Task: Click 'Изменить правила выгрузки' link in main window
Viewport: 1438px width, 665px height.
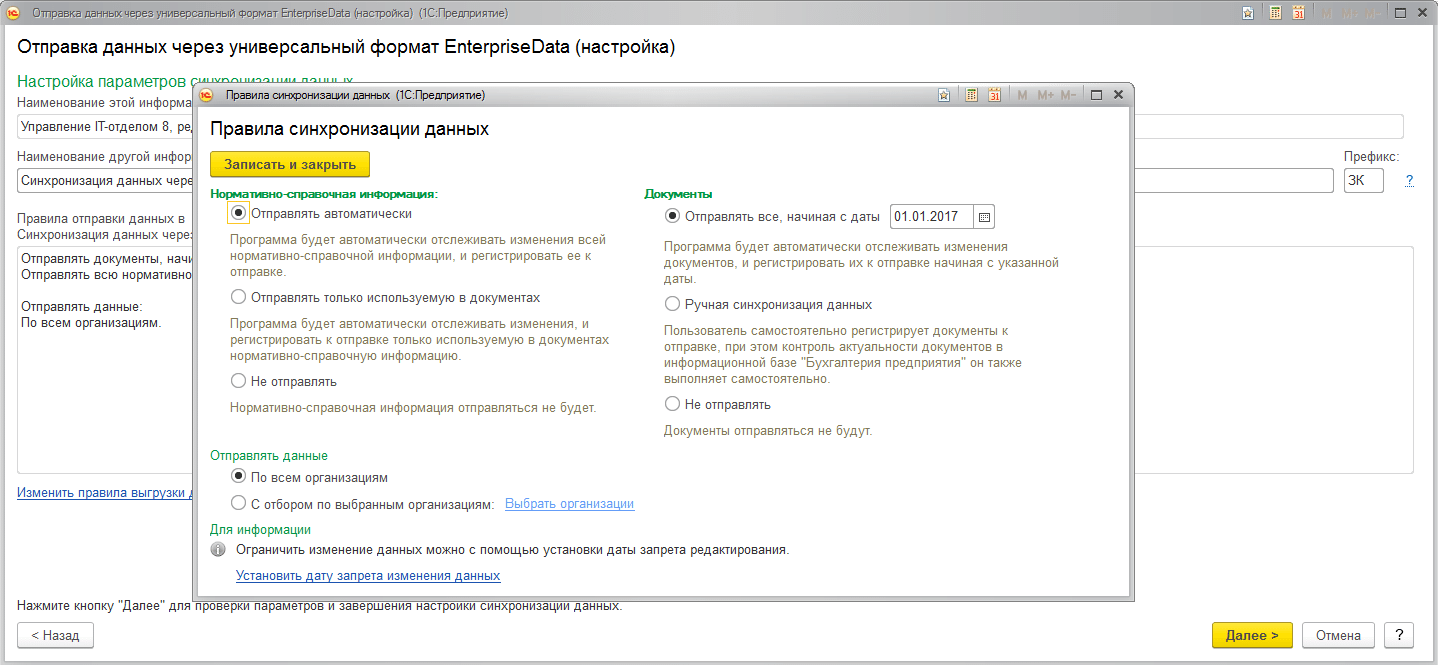Action: [104, 493]
